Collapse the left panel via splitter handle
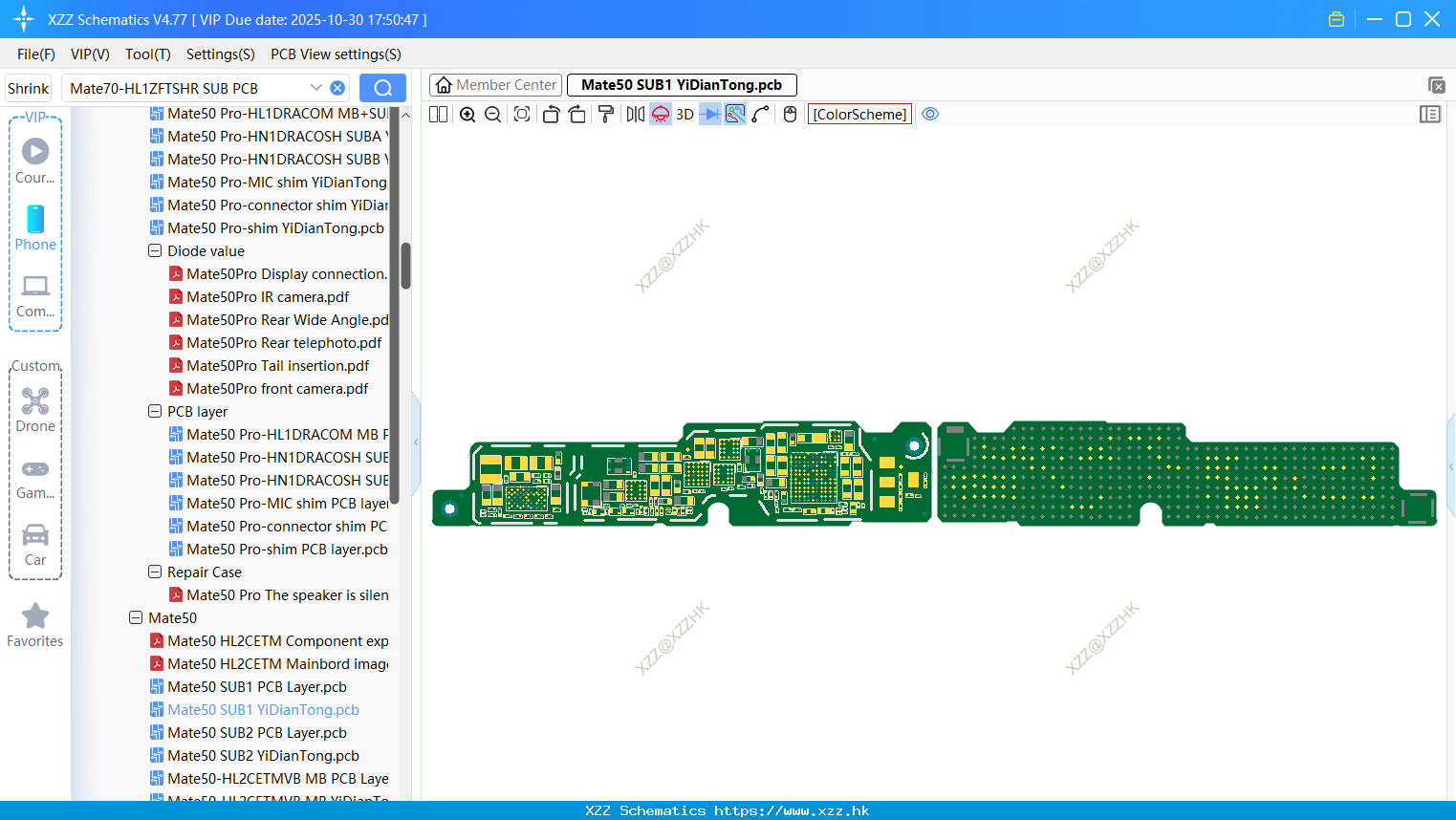 pyautogui.click(x=416, y=442)
